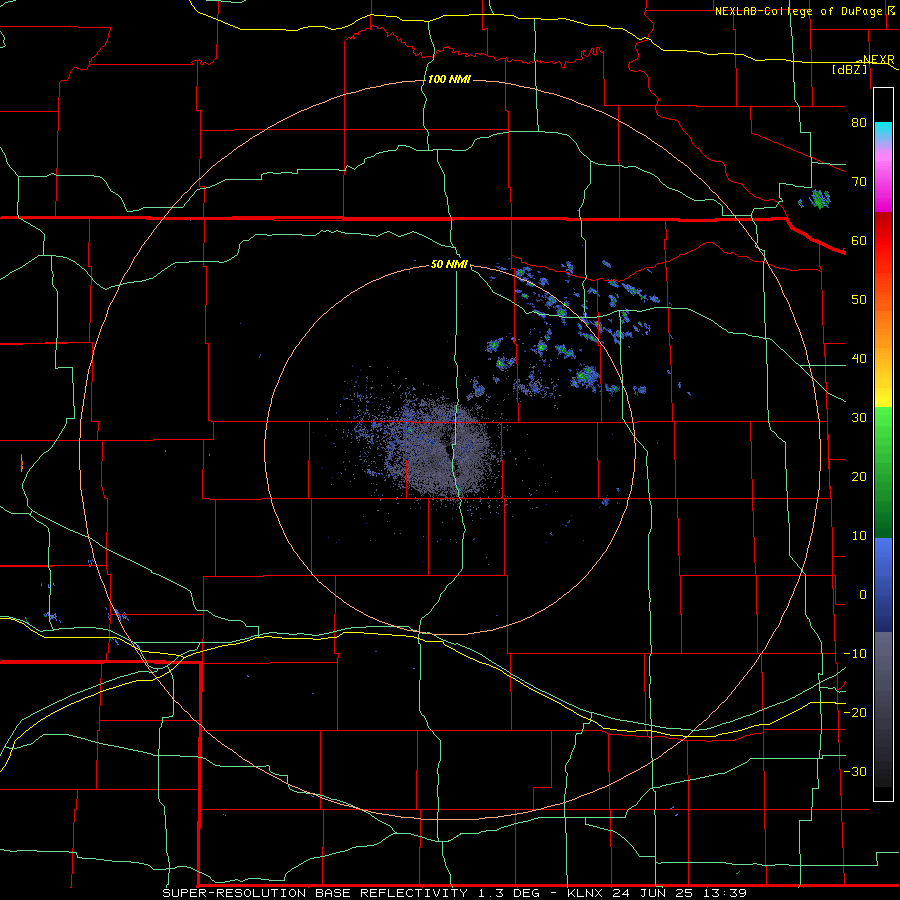
Task: Click the 40 value on the color scale
Action: [859, 359]
